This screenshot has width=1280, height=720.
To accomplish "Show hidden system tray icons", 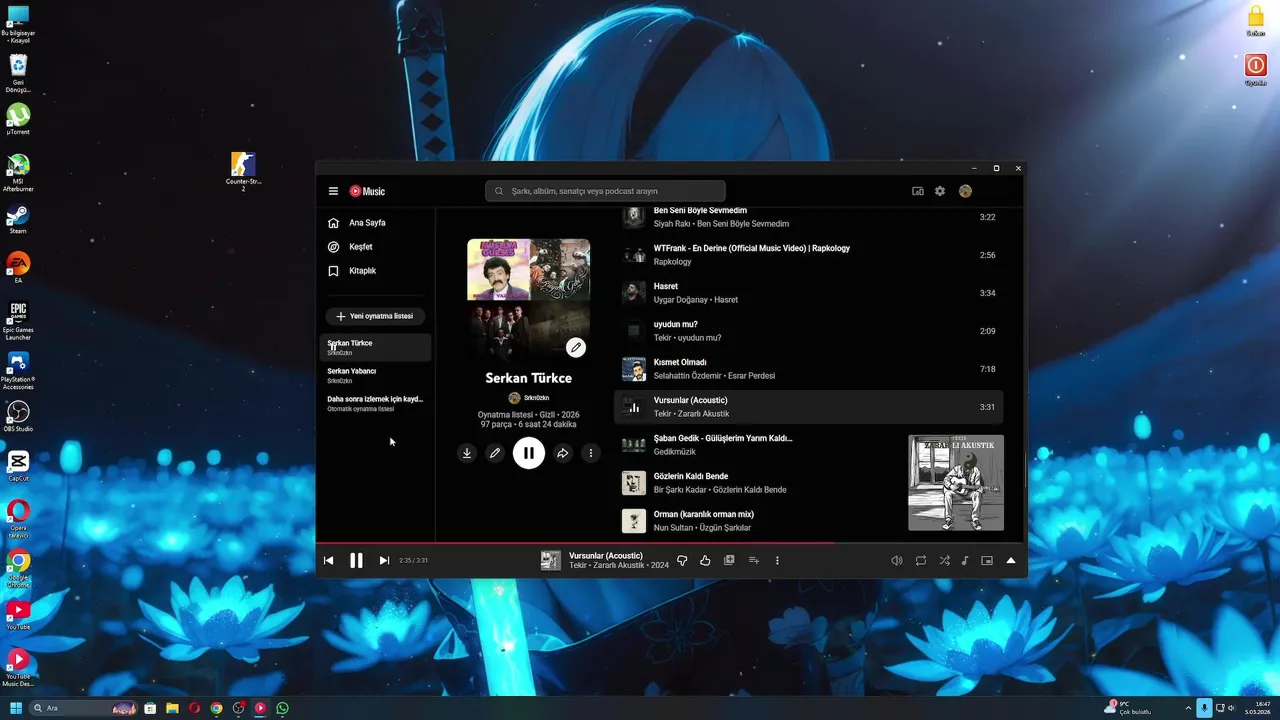I will click(x=1188, y=708).
